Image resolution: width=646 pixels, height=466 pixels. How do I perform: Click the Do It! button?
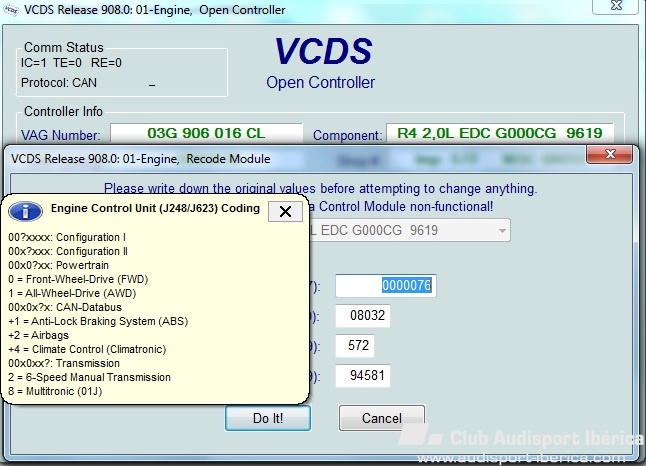[x=268, y=418]
